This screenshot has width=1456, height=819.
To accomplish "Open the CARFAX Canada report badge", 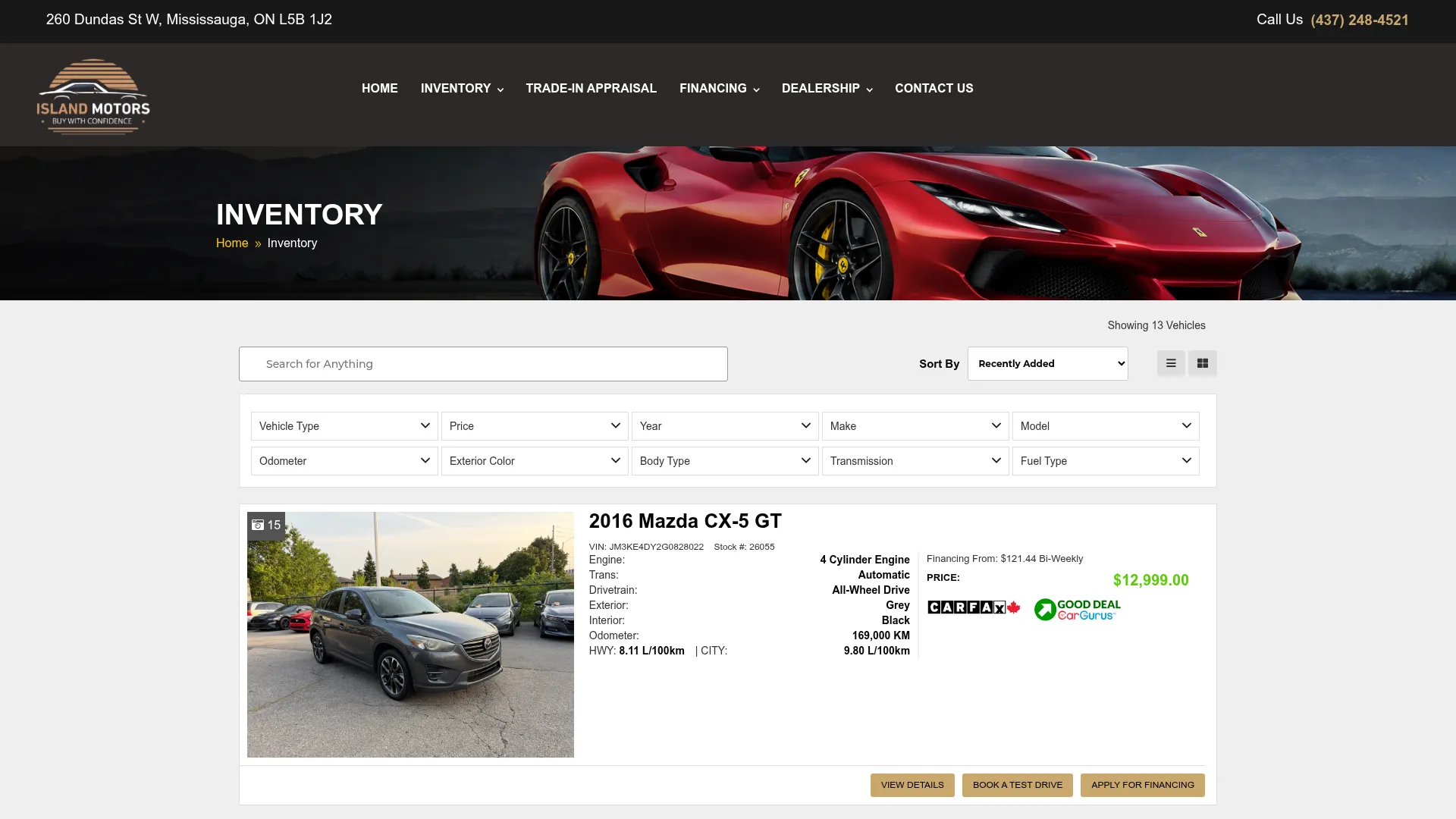I will (974, 607).
